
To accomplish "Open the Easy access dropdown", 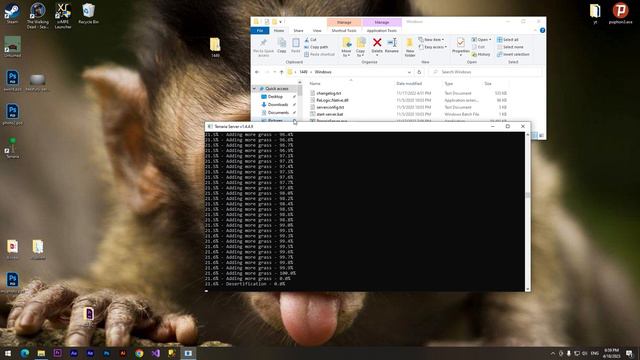I will click(x=433, y=47).
